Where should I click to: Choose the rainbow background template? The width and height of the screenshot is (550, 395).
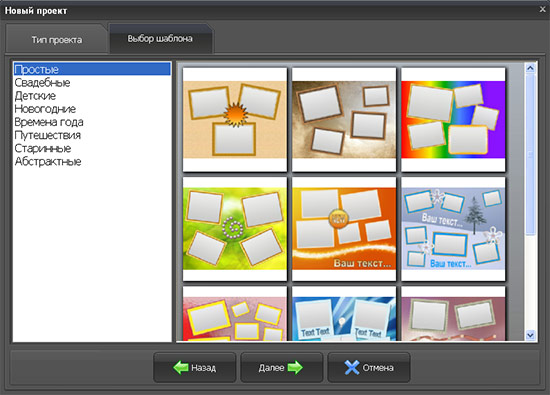click(x=453, y=120)
